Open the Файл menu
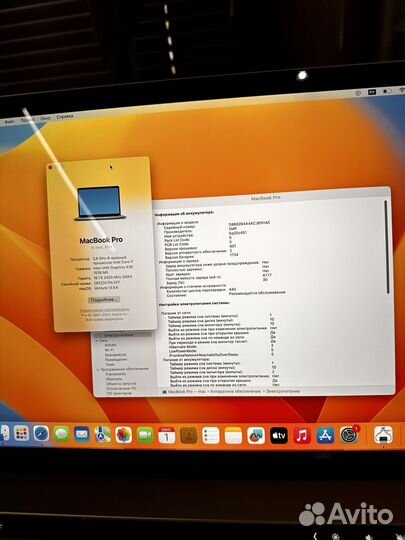This screenshot has height=540, width=405. (9, 122)
